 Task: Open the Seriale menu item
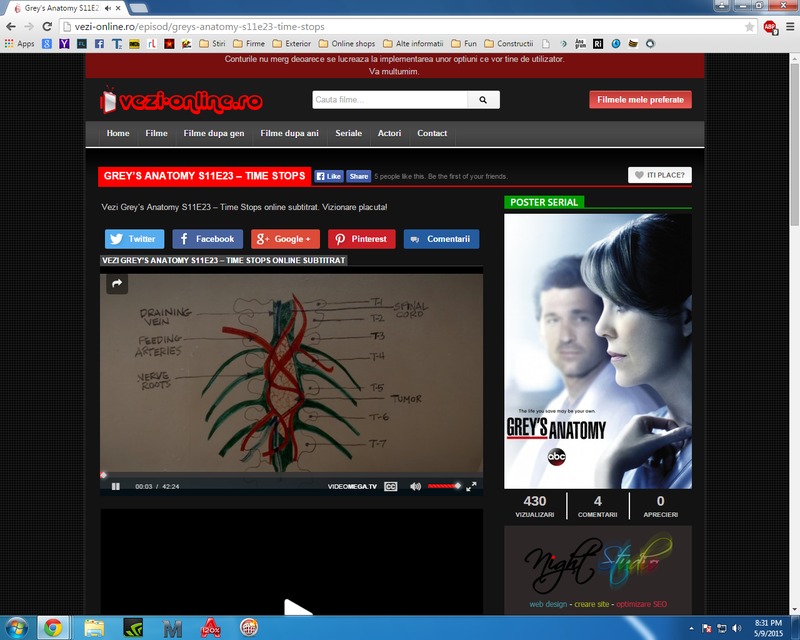[348, 133]
